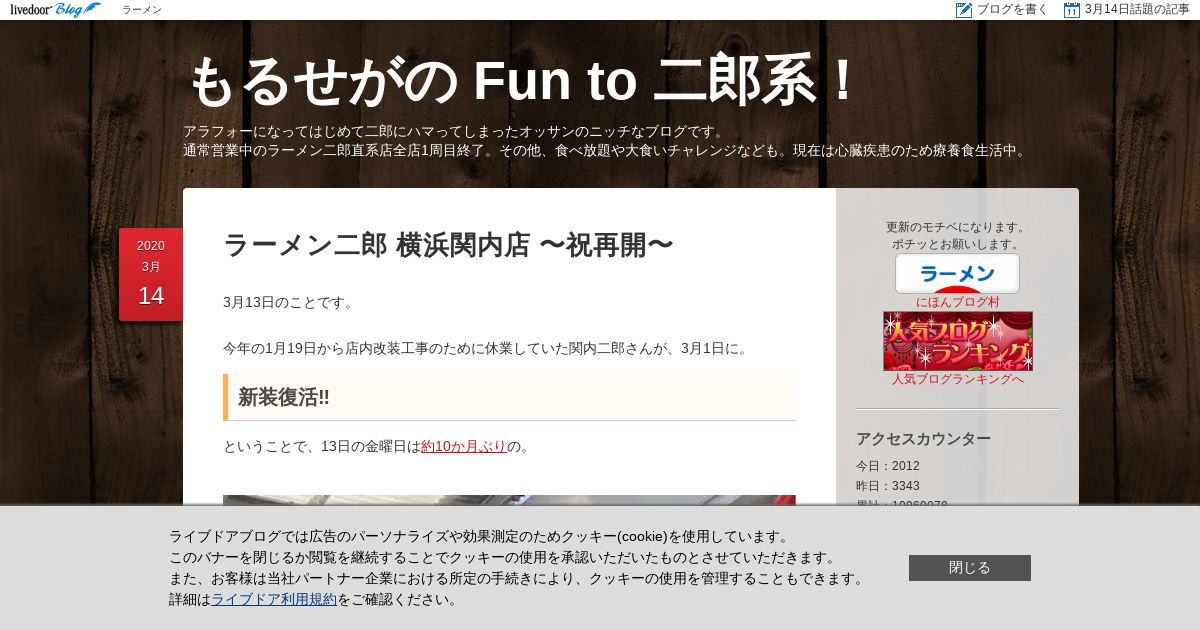
Task: Click the 人気ブログランキング banner image
Action: (957, 341)
